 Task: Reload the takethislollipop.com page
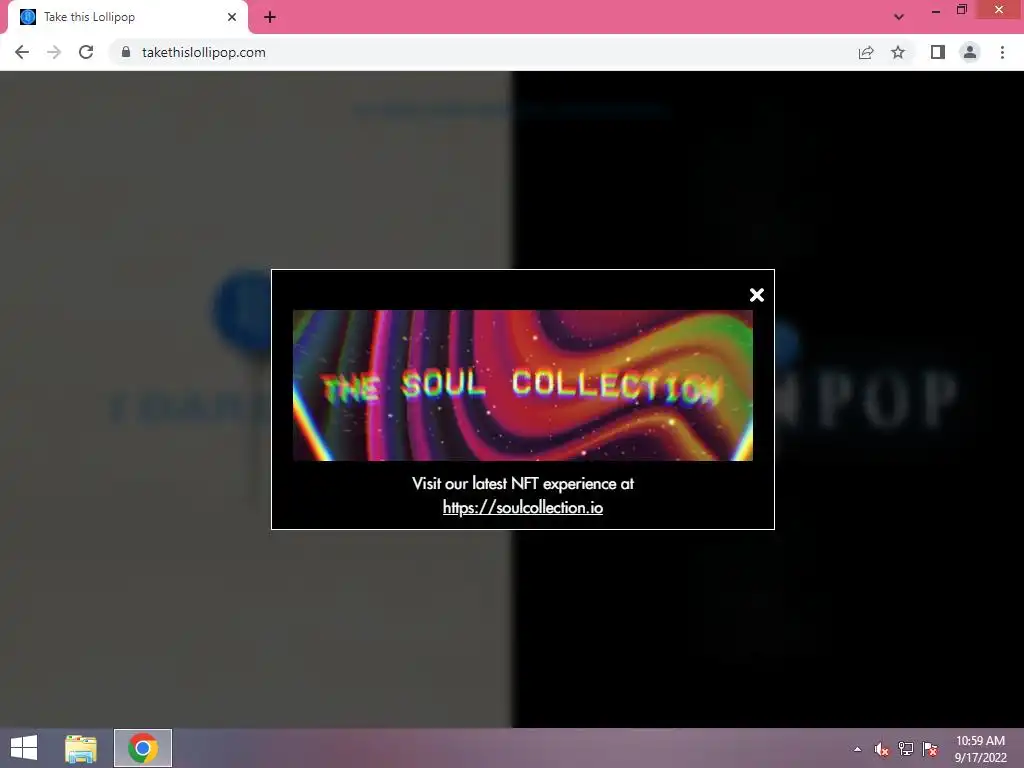pos(86,52)
